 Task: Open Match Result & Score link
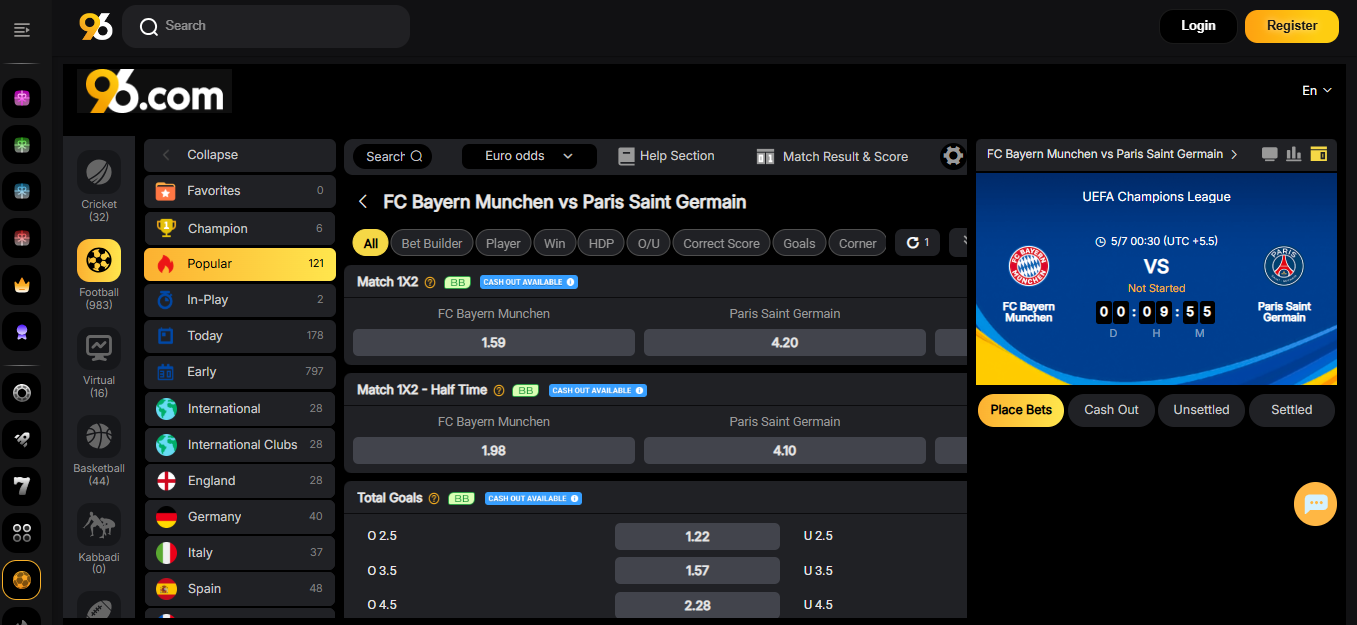click(x=832, y=156)
